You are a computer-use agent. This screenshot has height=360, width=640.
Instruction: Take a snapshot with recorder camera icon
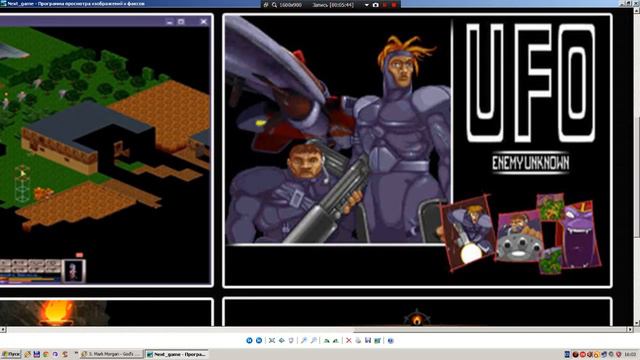[376, 5]
